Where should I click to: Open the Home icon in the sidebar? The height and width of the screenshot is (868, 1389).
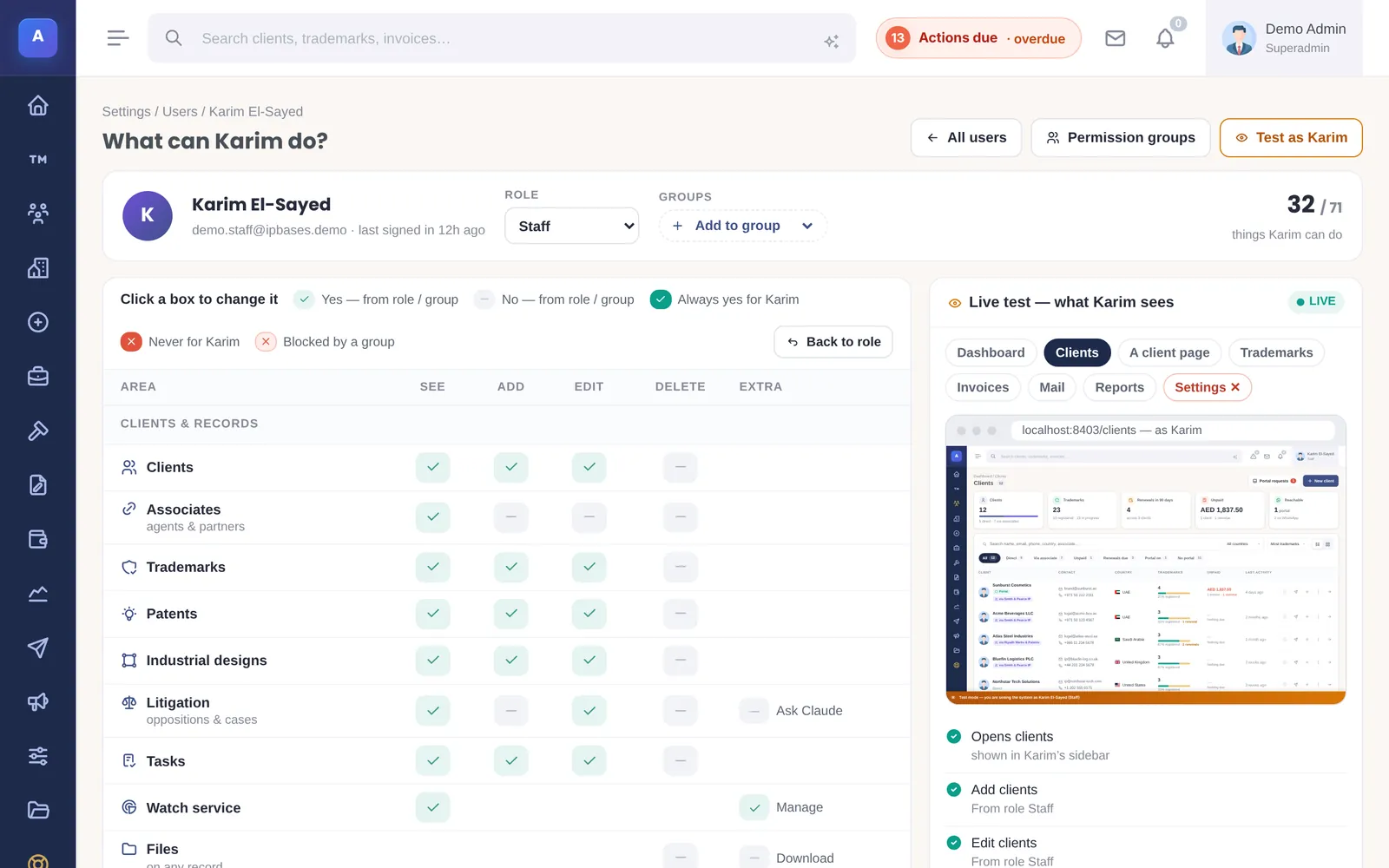click(37, 105)
